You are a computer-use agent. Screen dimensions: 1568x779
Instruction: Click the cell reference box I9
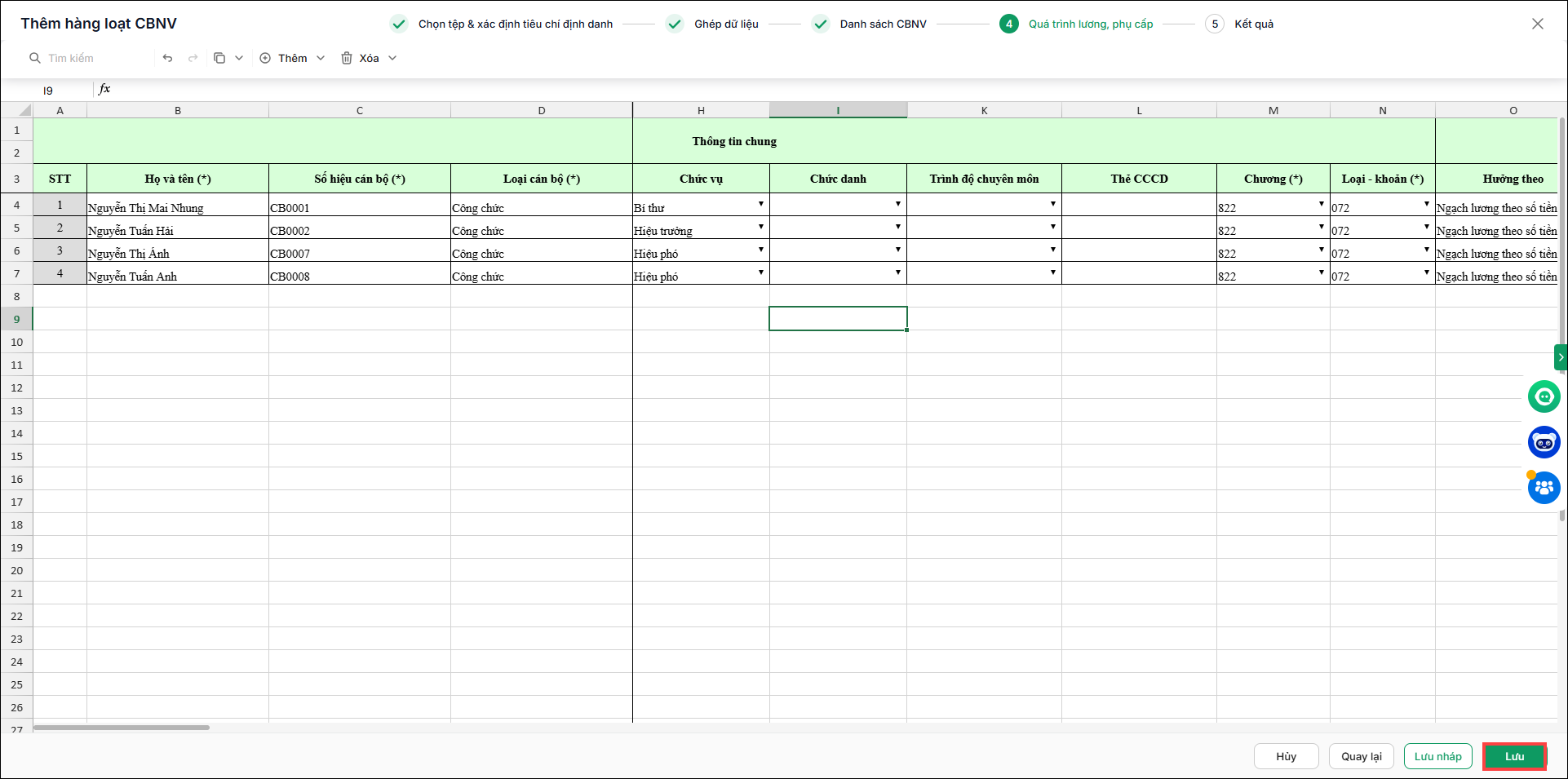point(48,90)
